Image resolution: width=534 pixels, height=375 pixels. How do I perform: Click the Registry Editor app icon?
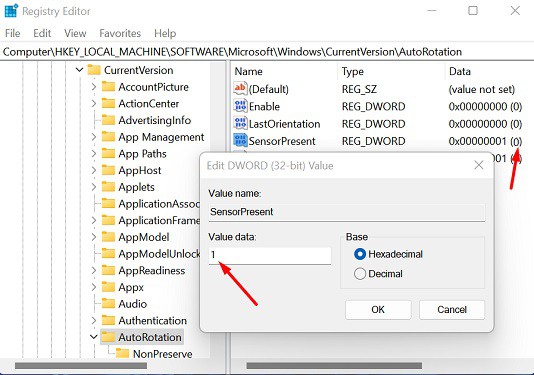11,11
